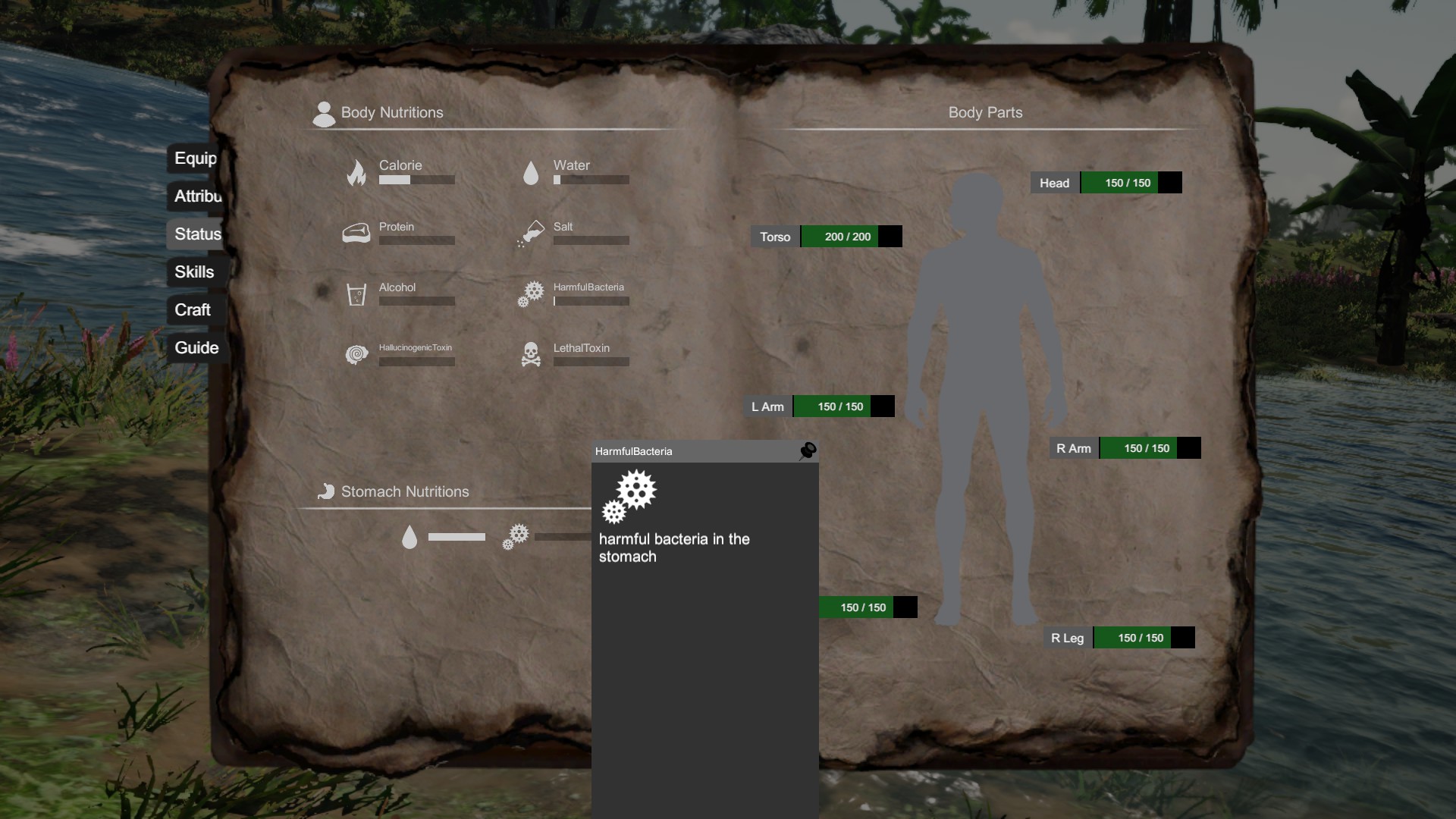This screenshot has width=1456, height=819.
Task: Click the R Leg body part label
Action: pos(1067,638)
